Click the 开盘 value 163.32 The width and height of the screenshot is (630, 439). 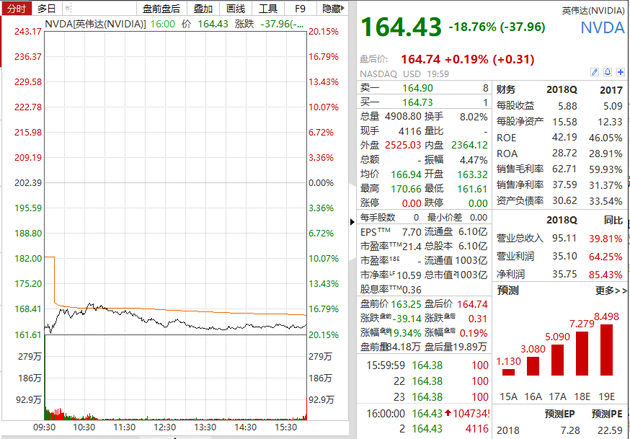(x=472, y=174)
